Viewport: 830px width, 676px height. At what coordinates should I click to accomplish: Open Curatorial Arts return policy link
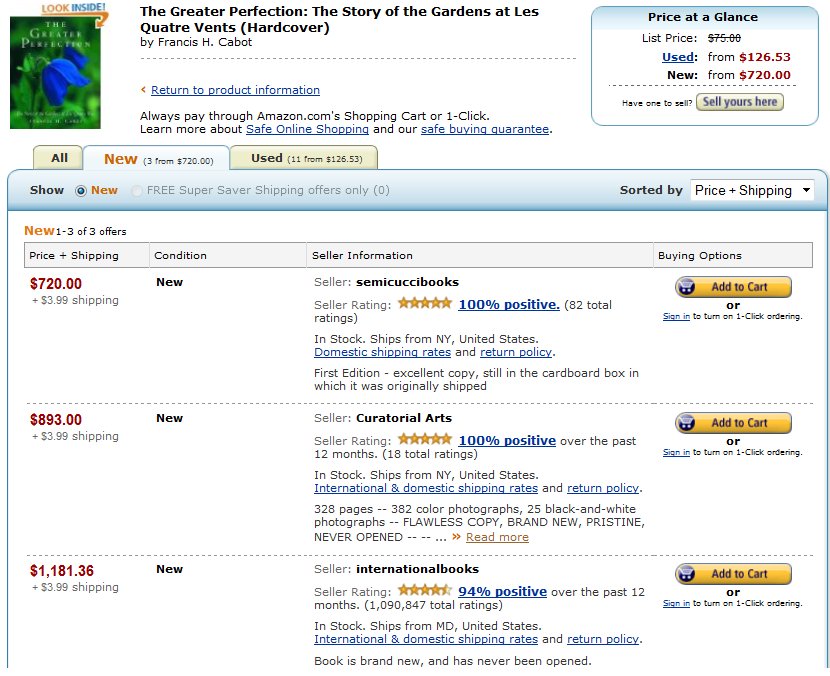click(602, 488)
